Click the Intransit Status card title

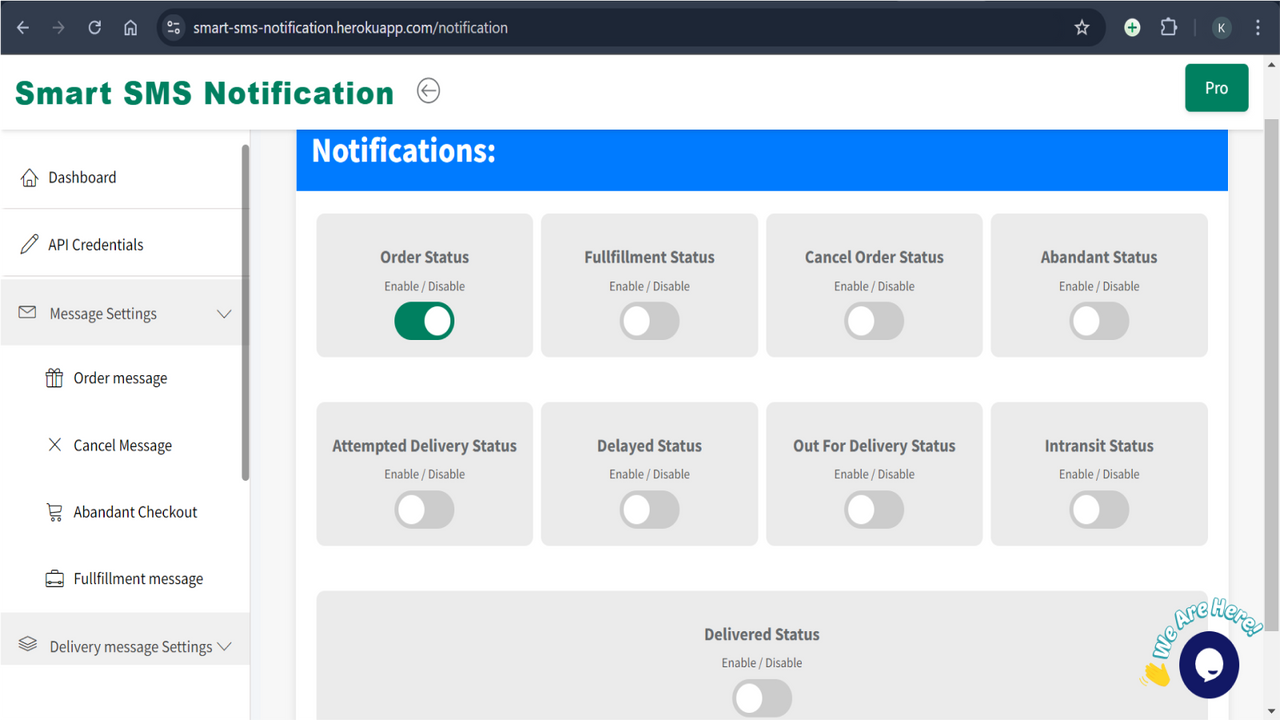[1099, 446]
